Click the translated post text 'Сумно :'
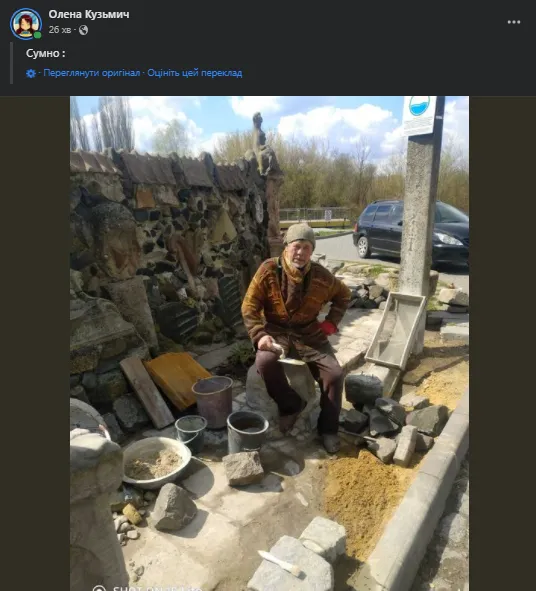The height and width of the screenshot is (591, 536). [x=46, y=54]
